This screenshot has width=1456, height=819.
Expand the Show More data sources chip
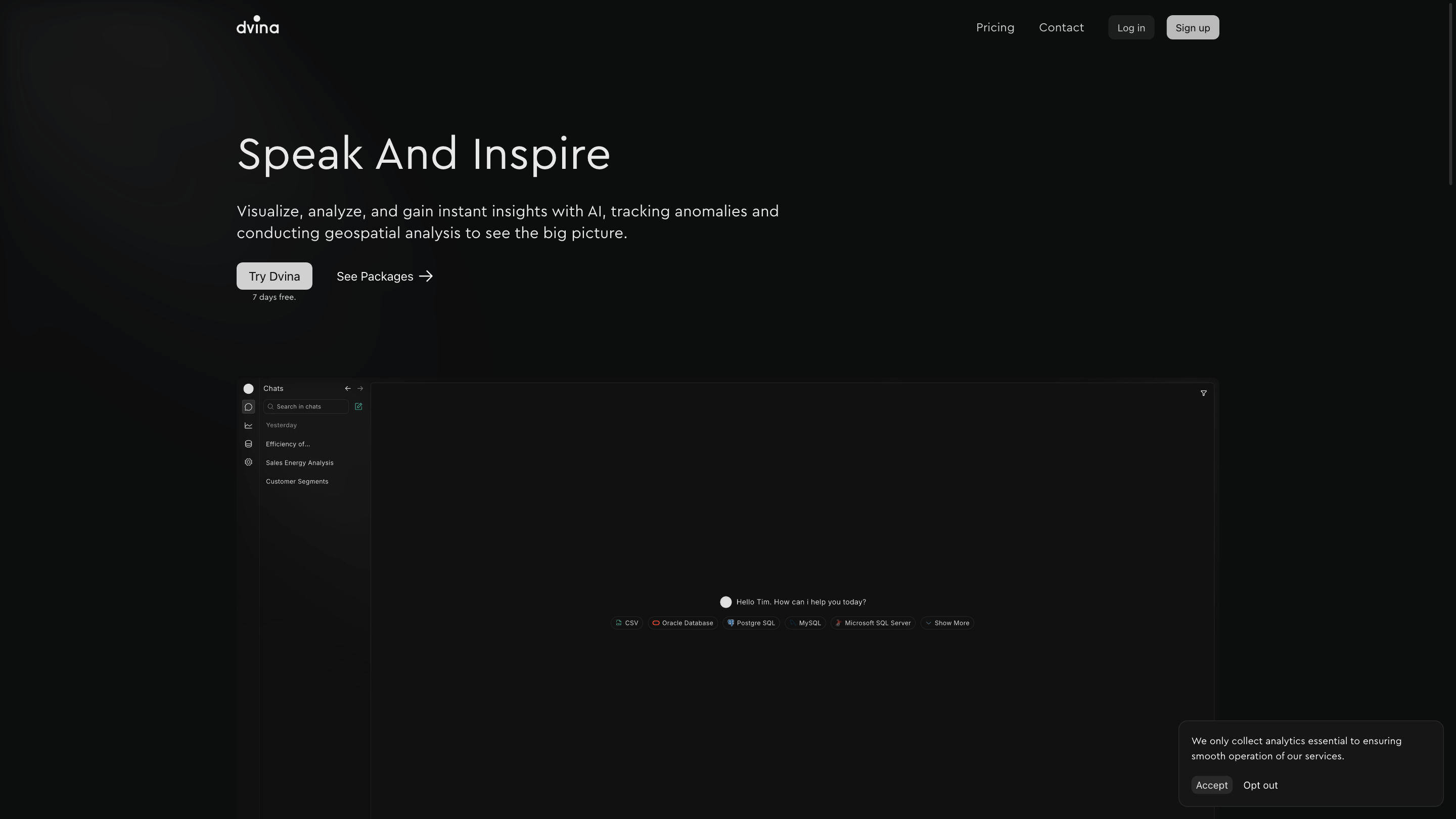[947, 623]
